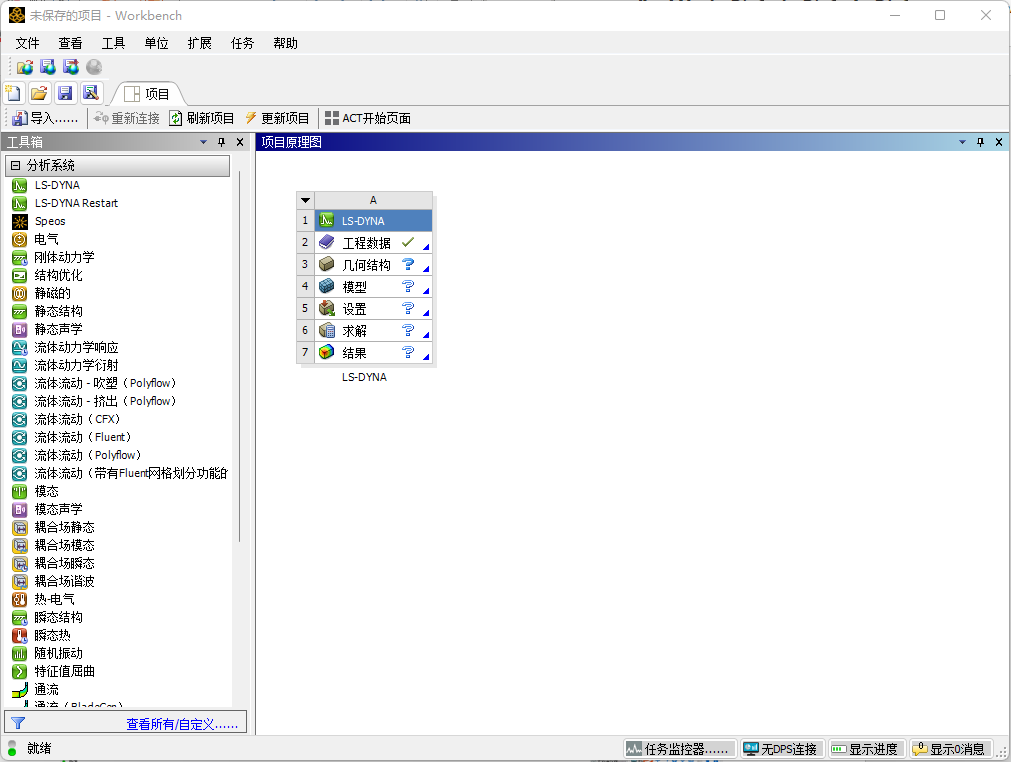The image size is (1011, 762).
Task: Close the 工具箱 panel
Action: pyautogui.click(x=240, y=142)
